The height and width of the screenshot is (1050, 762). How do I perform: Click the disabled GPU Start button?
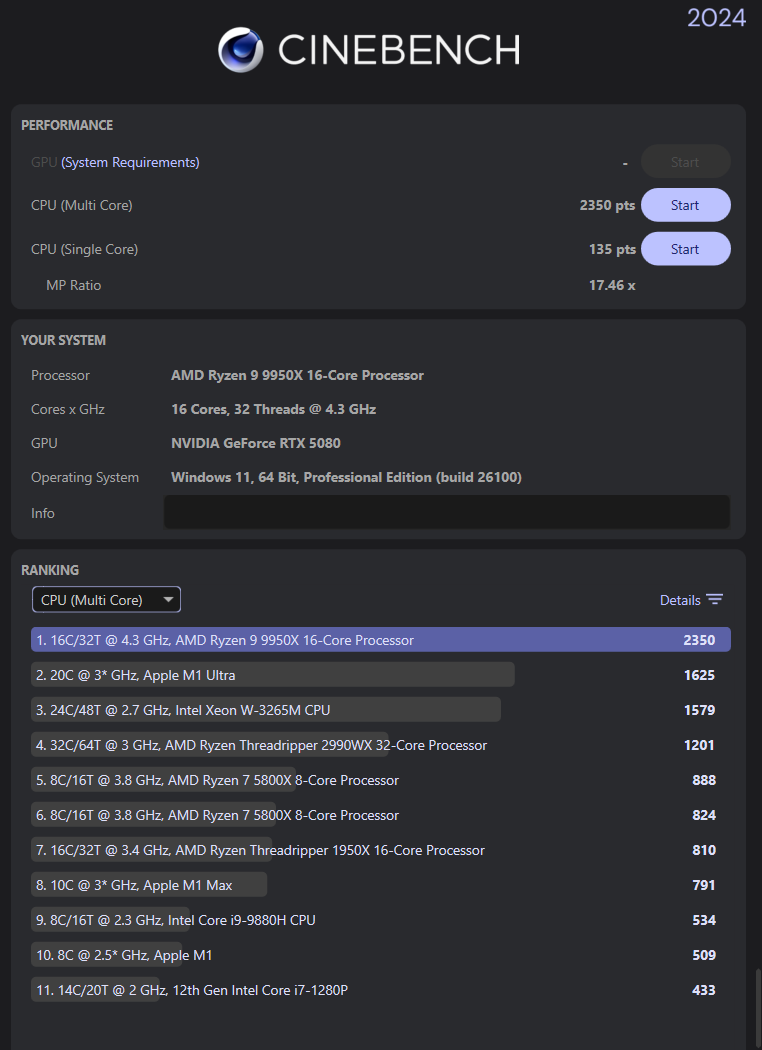(x=685, y=161)
